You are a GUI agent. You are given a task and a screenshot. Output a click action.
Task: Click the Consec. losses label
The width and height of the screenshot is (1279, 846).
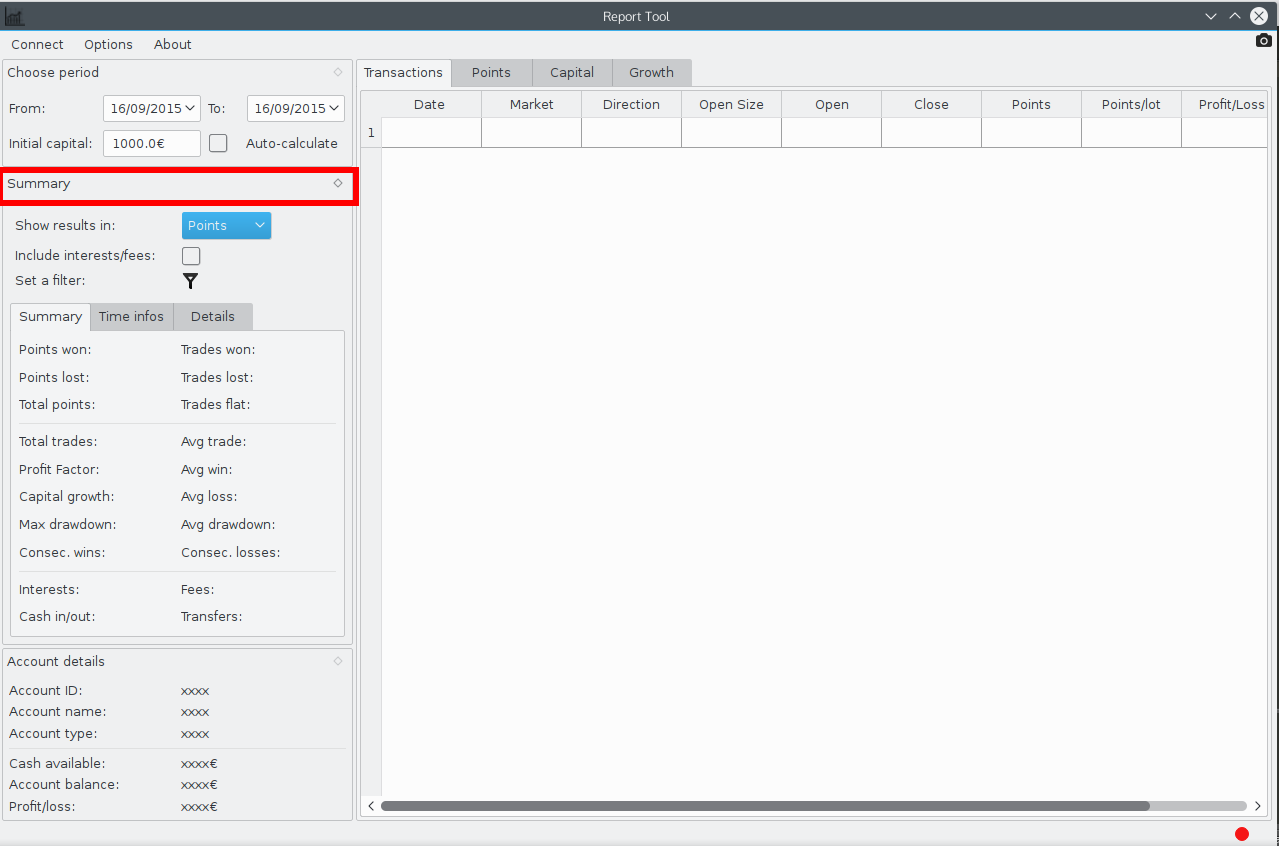point(230,552)
